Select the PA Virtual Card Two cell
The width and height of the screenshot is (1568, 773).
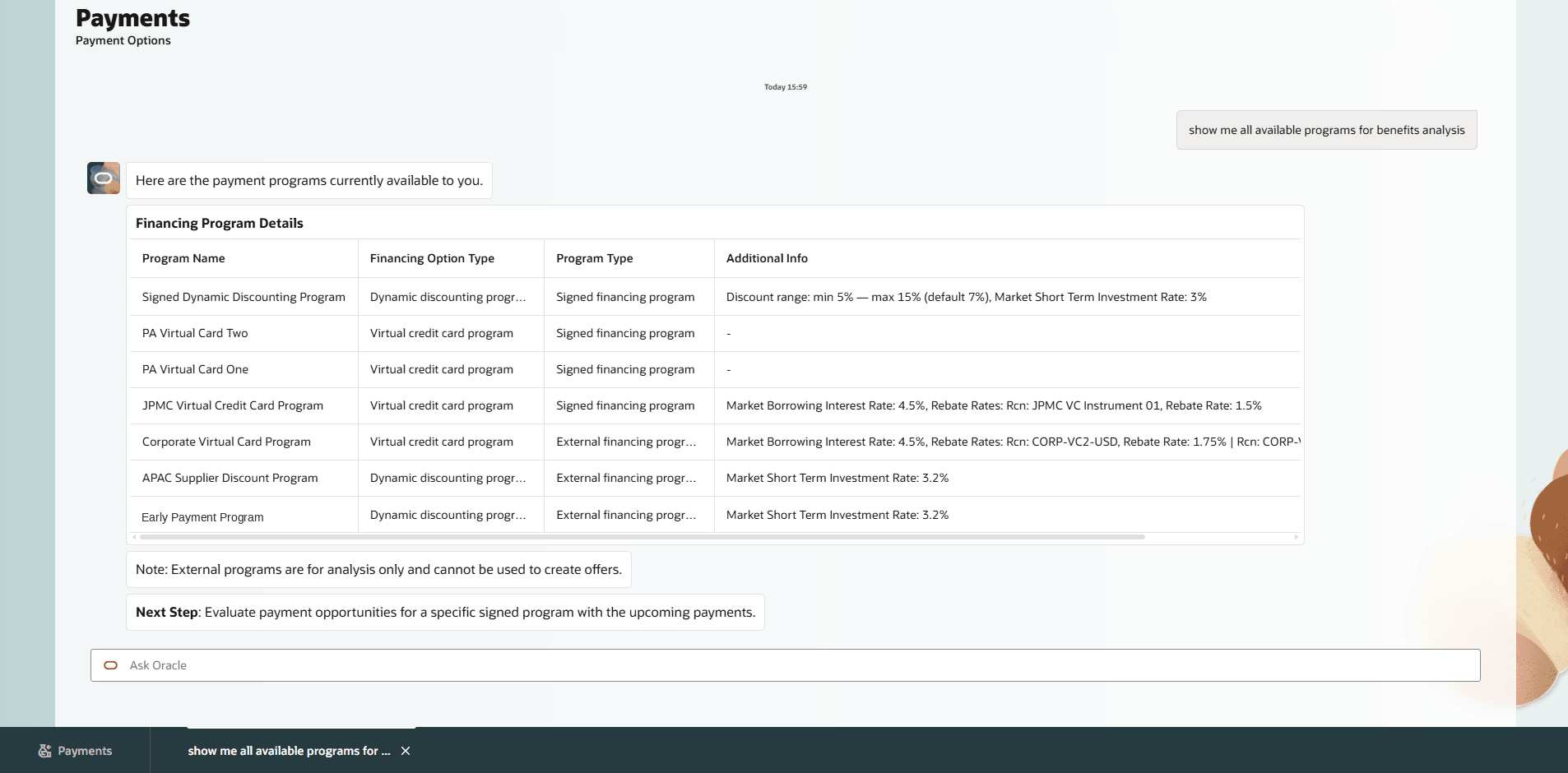[x=244, y=333]
